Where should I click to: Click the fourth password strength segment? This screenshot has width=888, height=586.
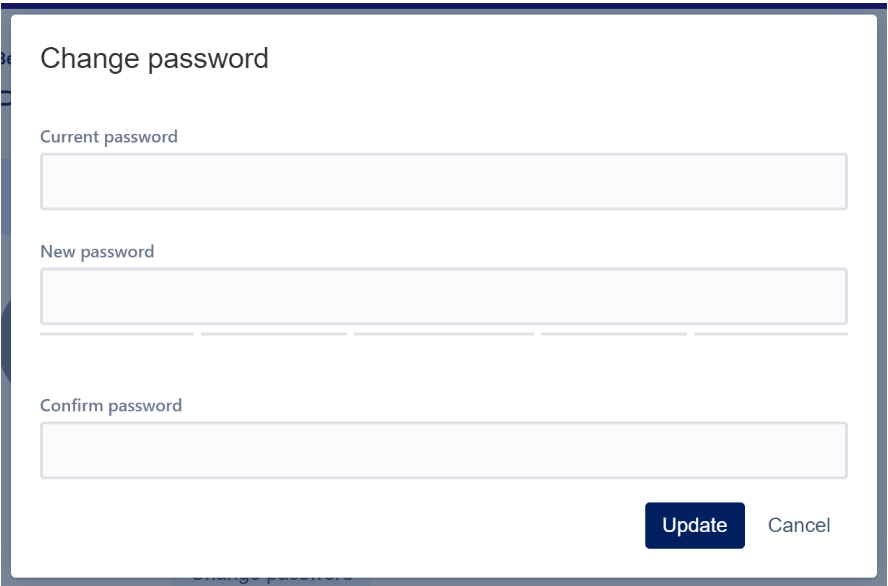(613, 334)
